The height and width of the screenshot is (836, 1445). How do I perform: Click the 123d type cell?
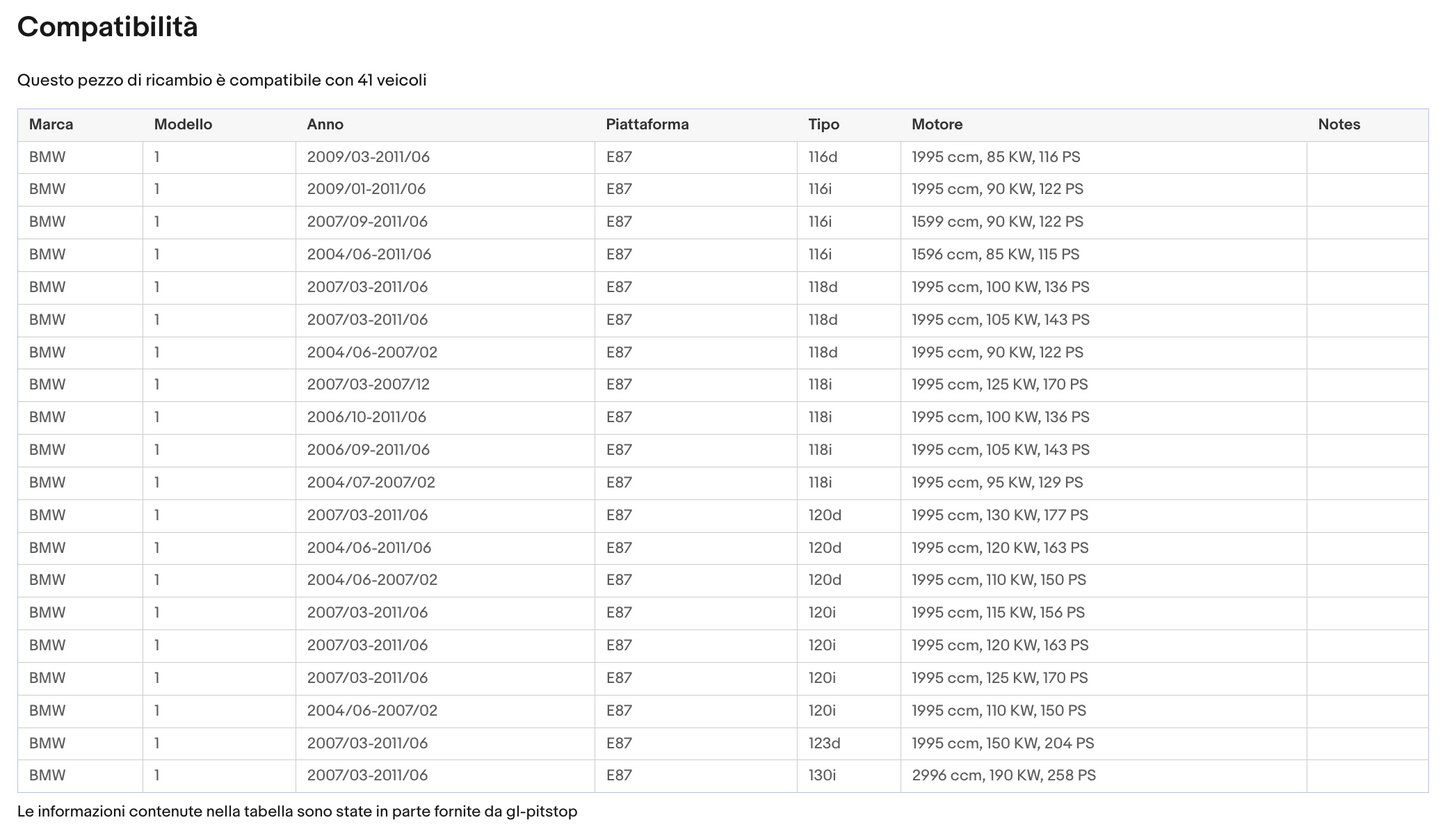click(824, 743)
